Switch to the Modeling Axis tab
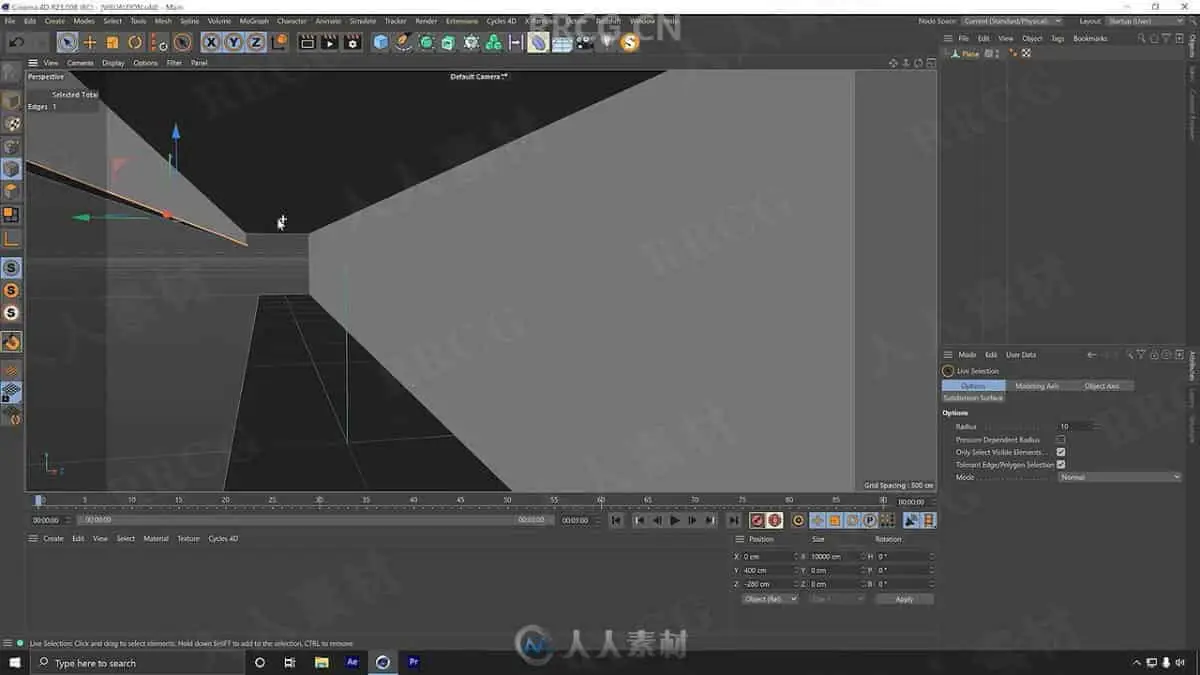 (x=1037, y=386)
